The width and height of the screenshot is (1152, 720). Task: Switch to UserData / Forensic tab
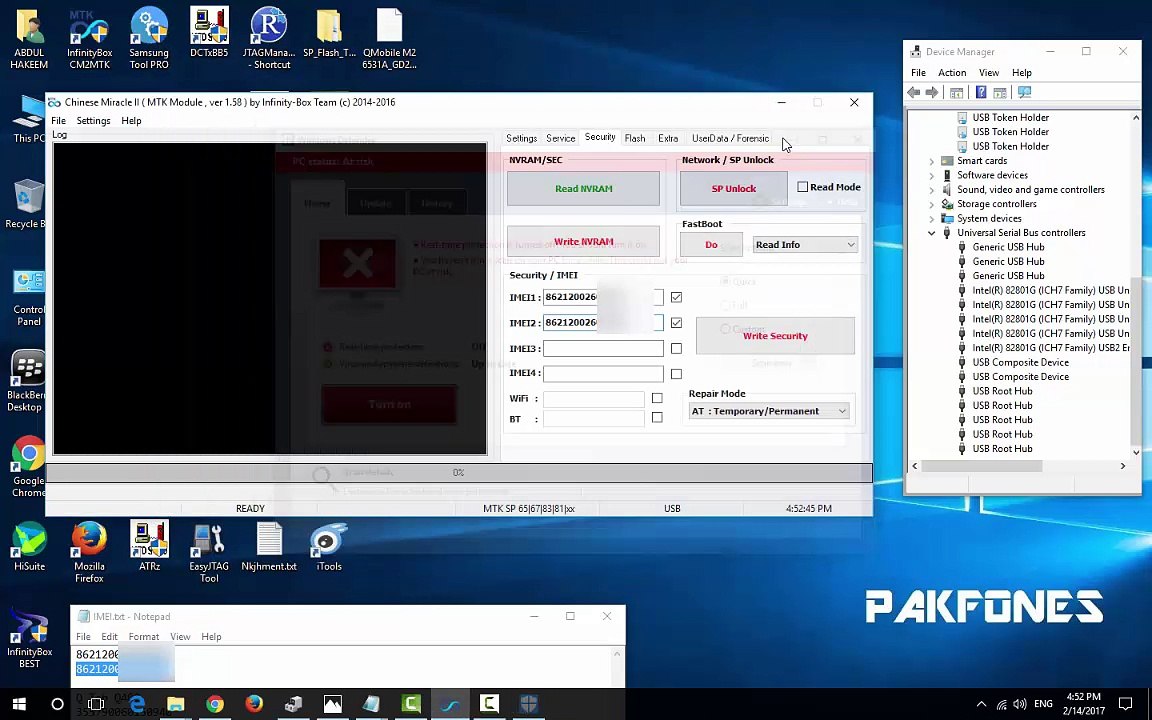(730, 138)
